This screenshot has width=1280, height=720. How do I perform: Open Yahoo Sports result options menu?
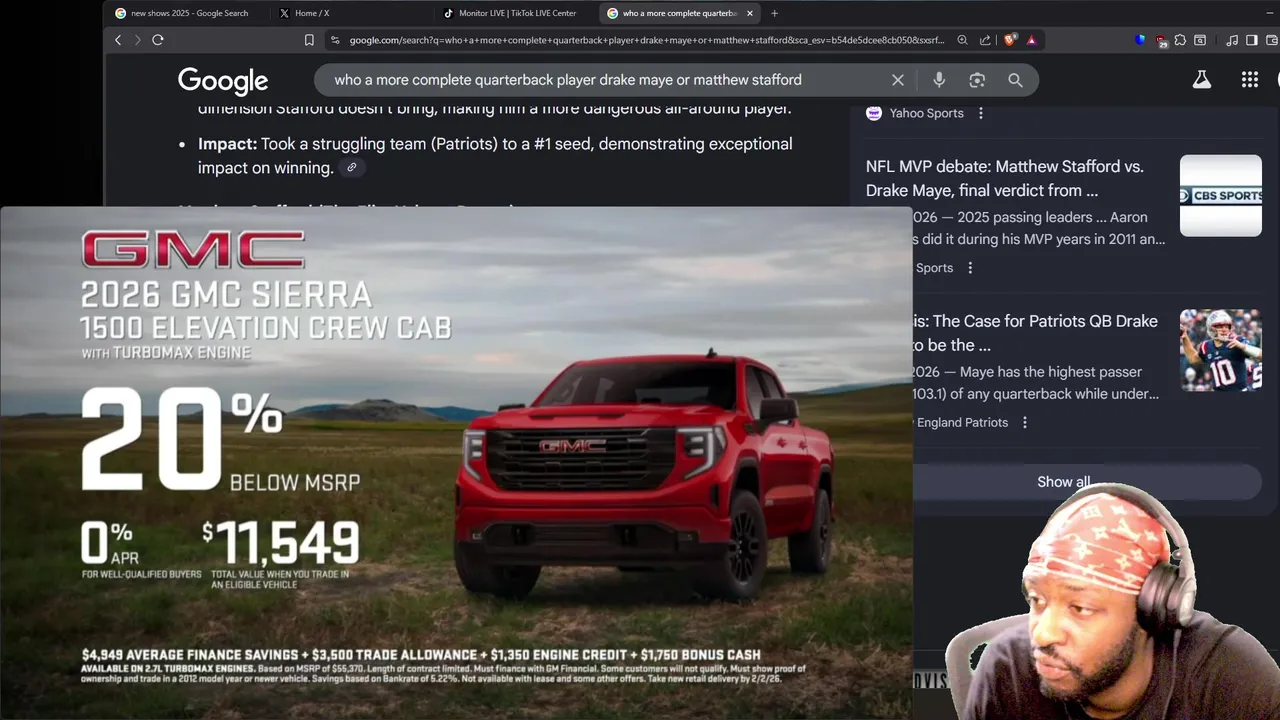pos(981,113)
